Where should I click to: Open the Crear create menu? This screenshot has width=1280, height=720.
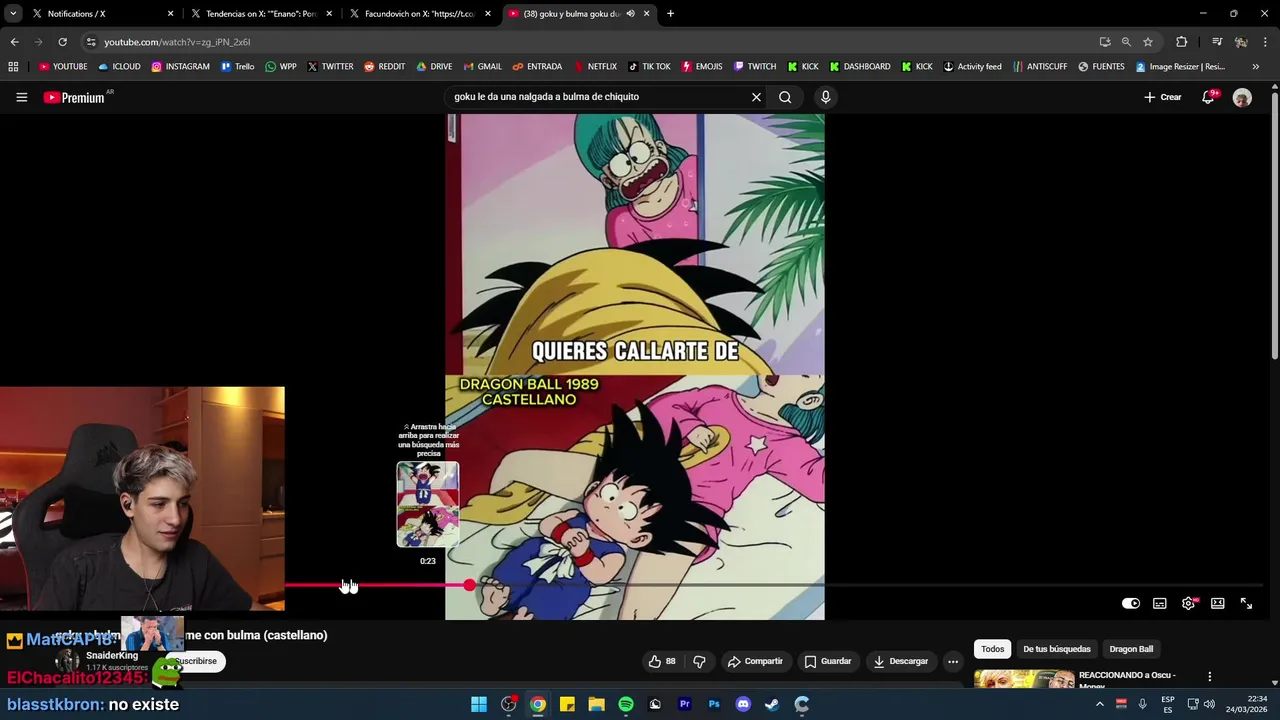pyautogui.click(x=1163, y=97)
